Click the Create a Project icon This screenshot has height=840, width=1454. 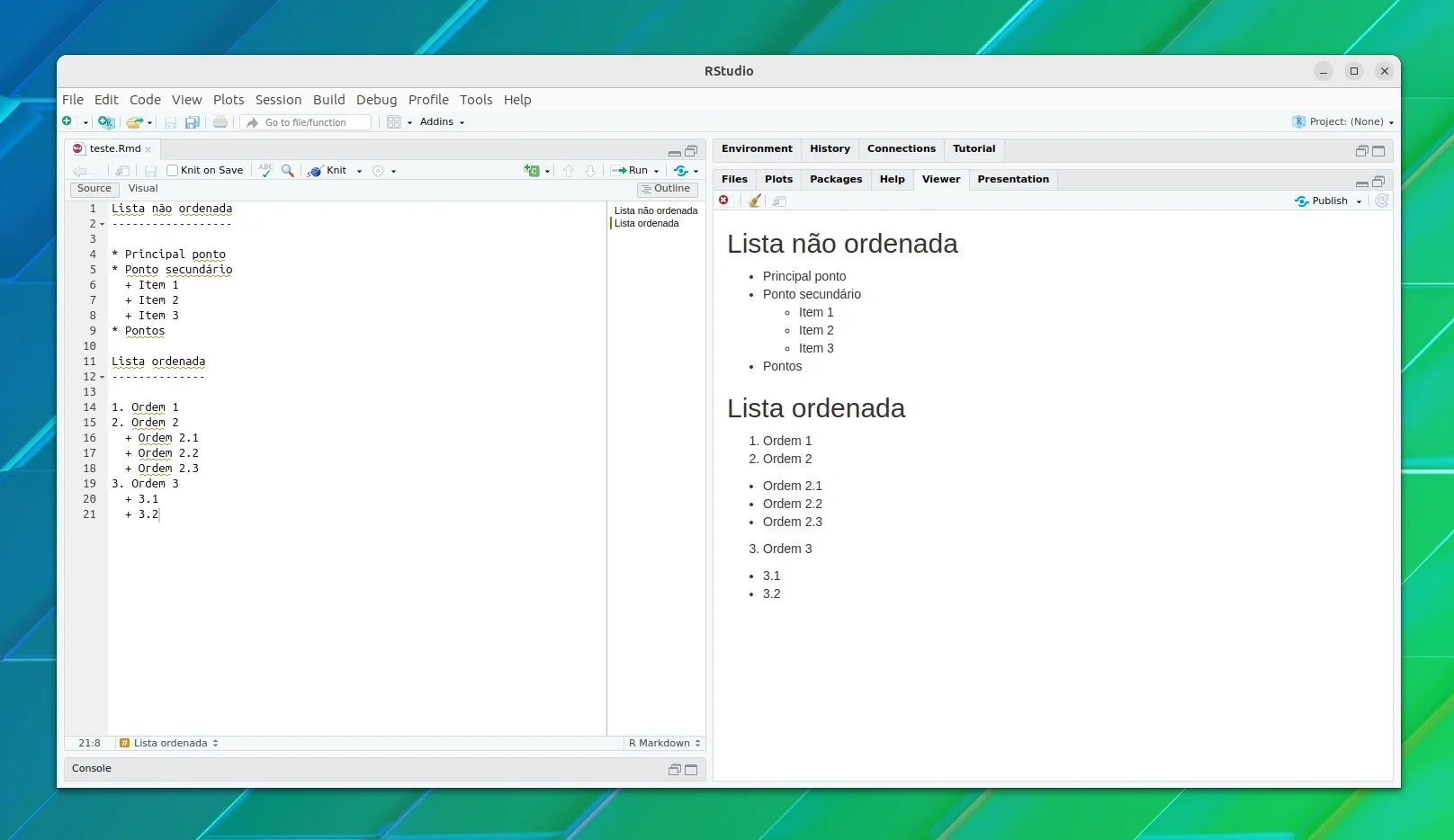point(106,121)
